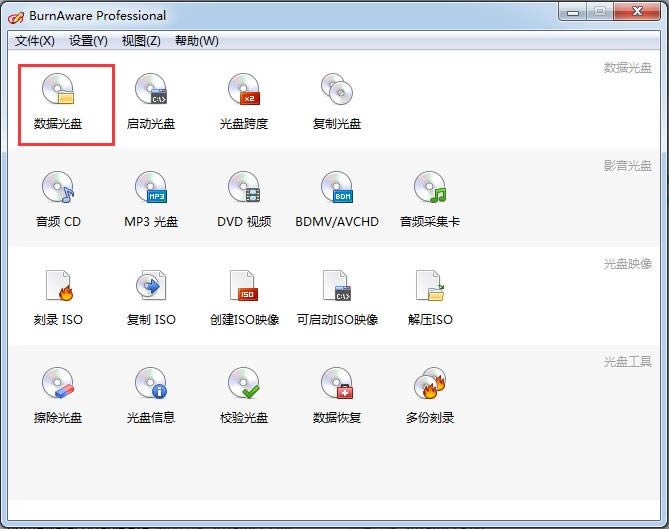Choose the MP3 光盘 icon
The width and height of the screenshot is (669, 529).
[151, 200]
